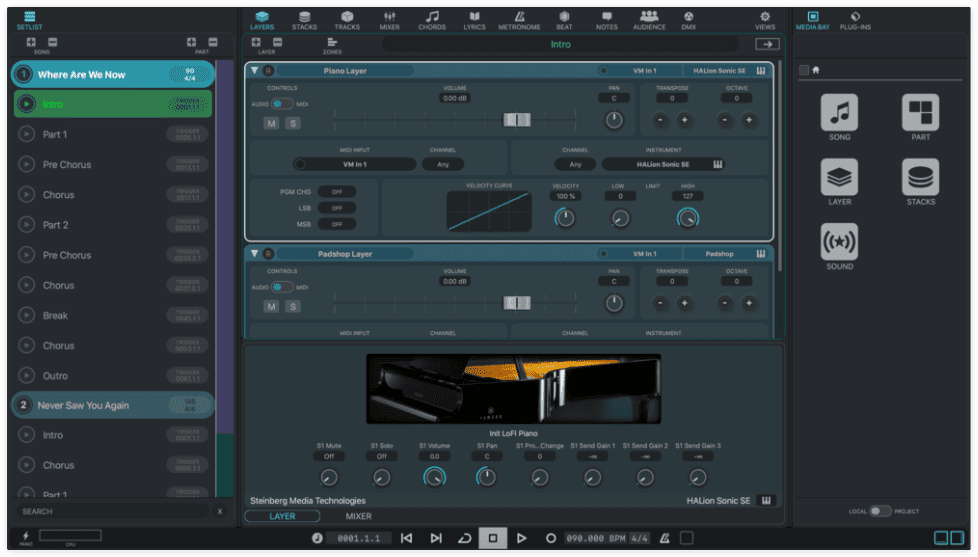Switch to Lyrics tab
Image resolution: width=978 pixels, height=557 pixels.
tap(474, 20)
